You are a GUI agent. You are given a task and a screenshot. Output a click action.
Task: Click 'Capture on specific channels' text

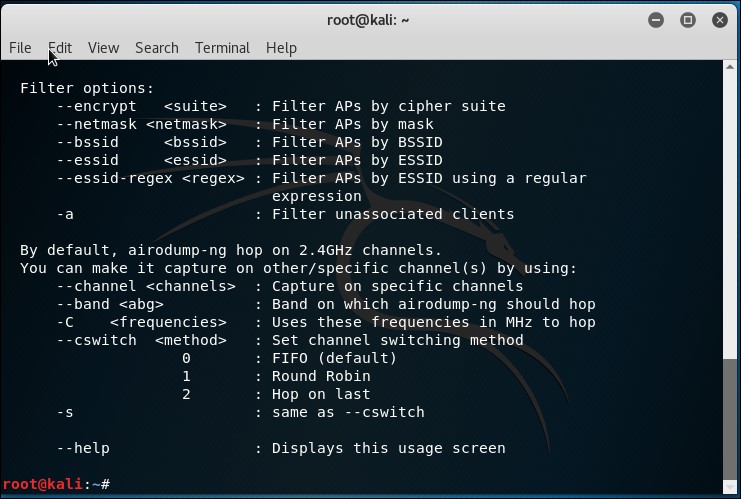(397, 286)
